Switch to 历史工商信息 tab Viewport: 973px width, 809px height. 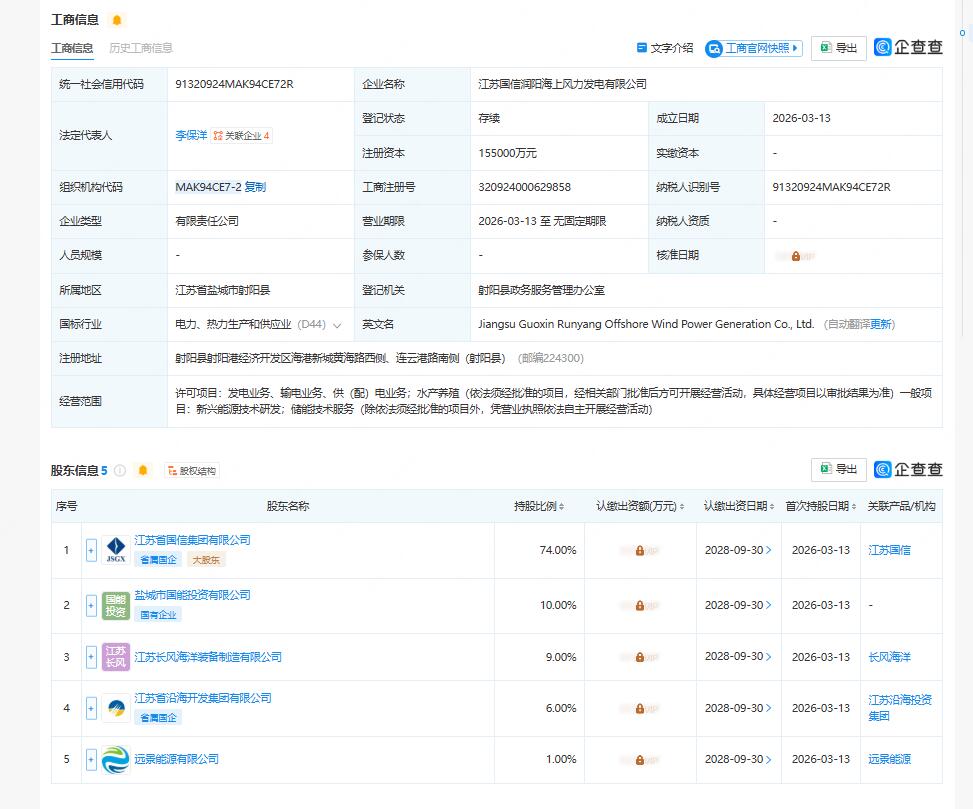(140, 48)
